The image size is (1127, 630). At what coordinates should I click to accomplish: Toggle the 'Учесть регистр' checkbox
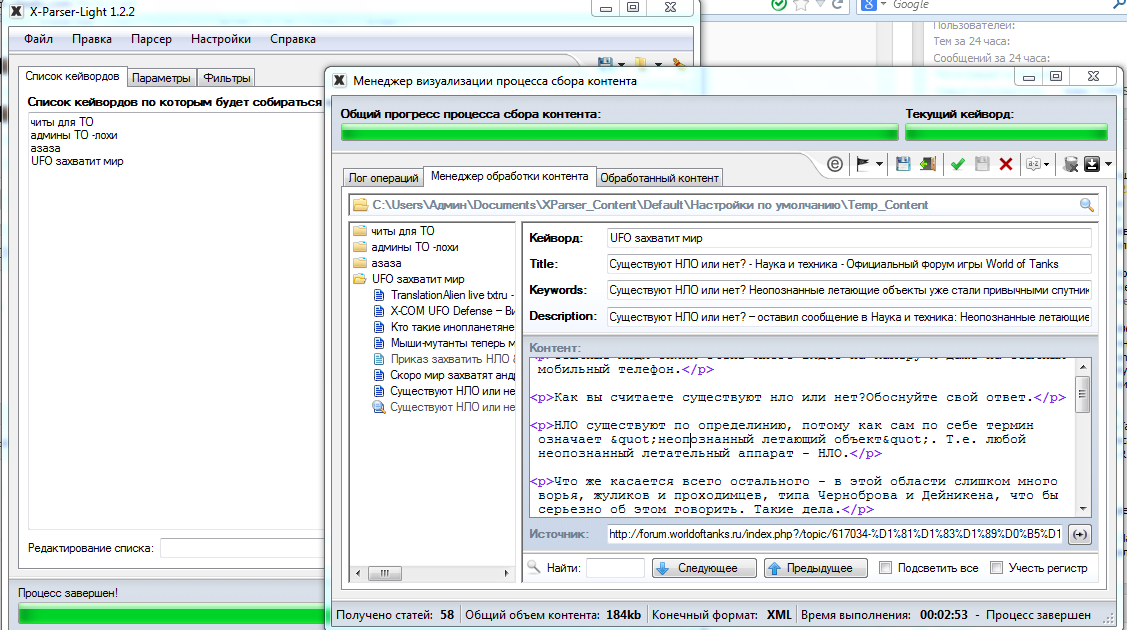(996, 568)
